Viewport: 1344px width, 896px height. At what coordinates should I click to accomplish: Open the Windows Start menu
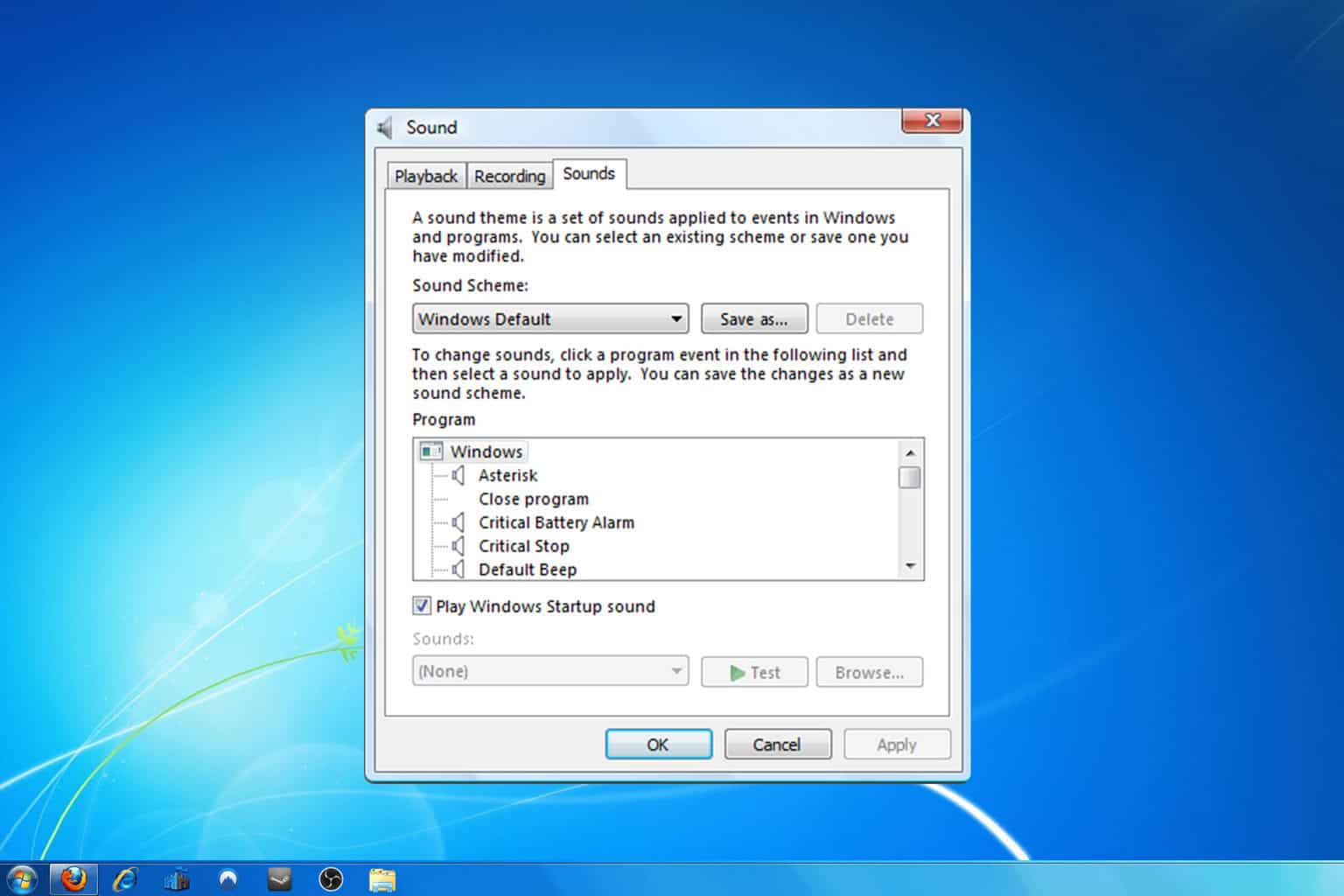point(21,878)
